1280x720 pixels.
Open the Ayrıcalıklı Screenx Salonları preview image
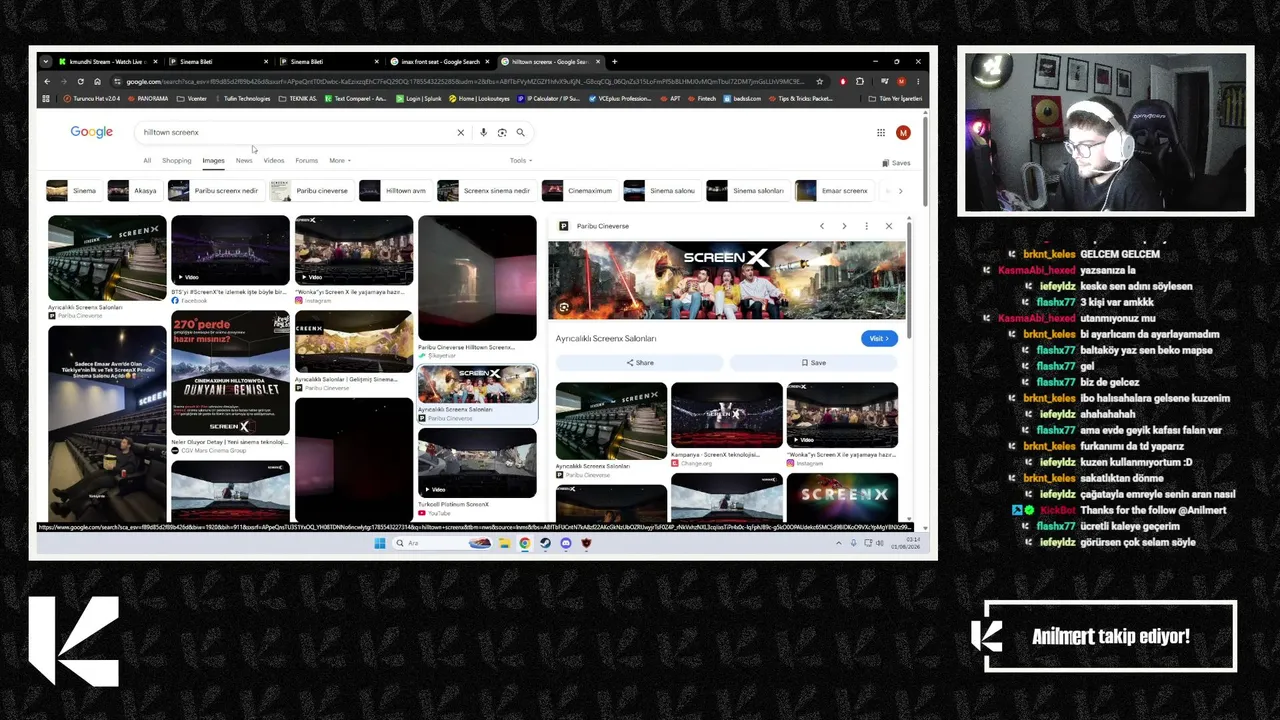pyautogui.click(x=727, y=279)
